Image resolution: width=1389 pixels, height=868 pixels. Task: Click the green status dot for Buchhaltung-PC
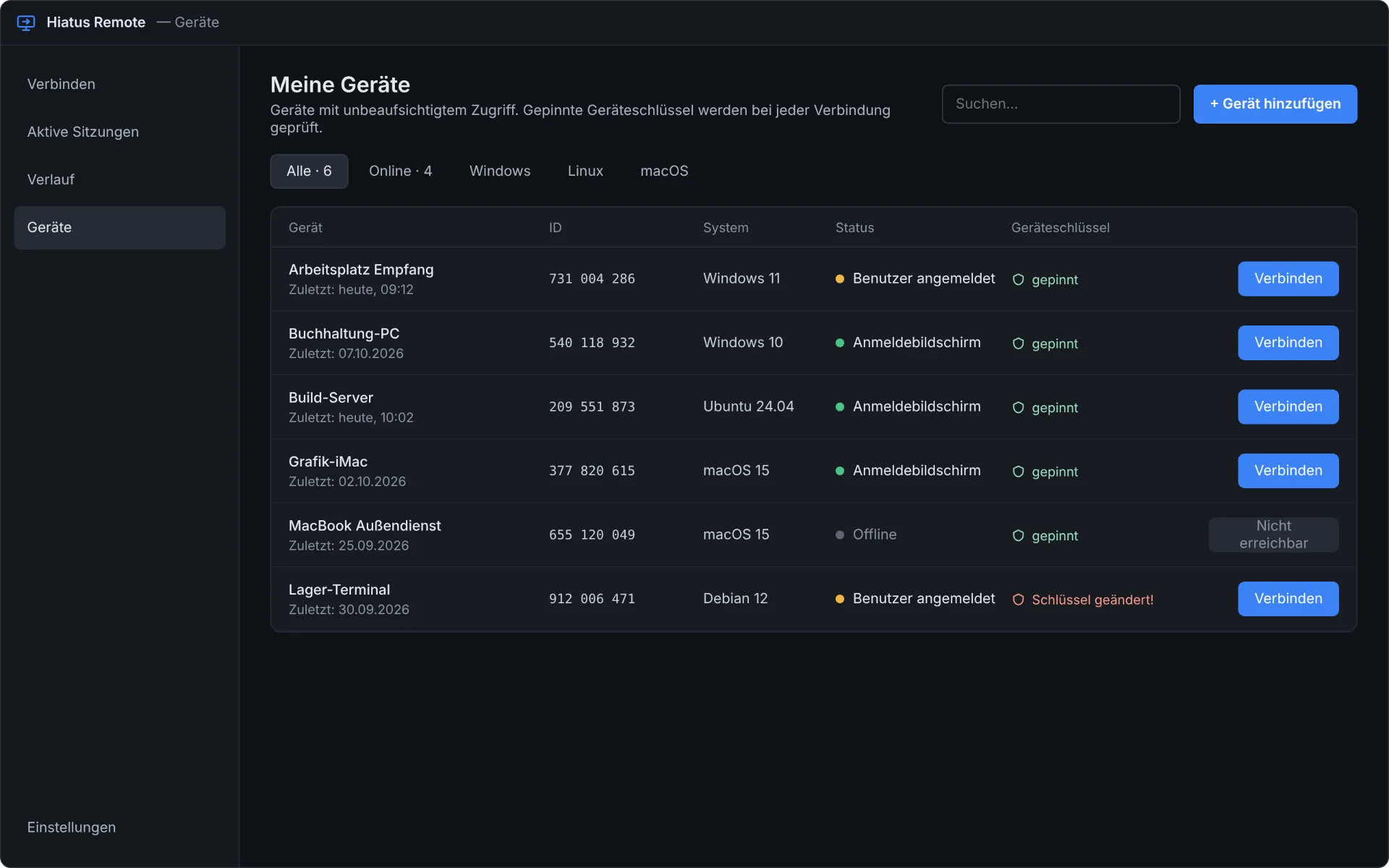(840, 343)
